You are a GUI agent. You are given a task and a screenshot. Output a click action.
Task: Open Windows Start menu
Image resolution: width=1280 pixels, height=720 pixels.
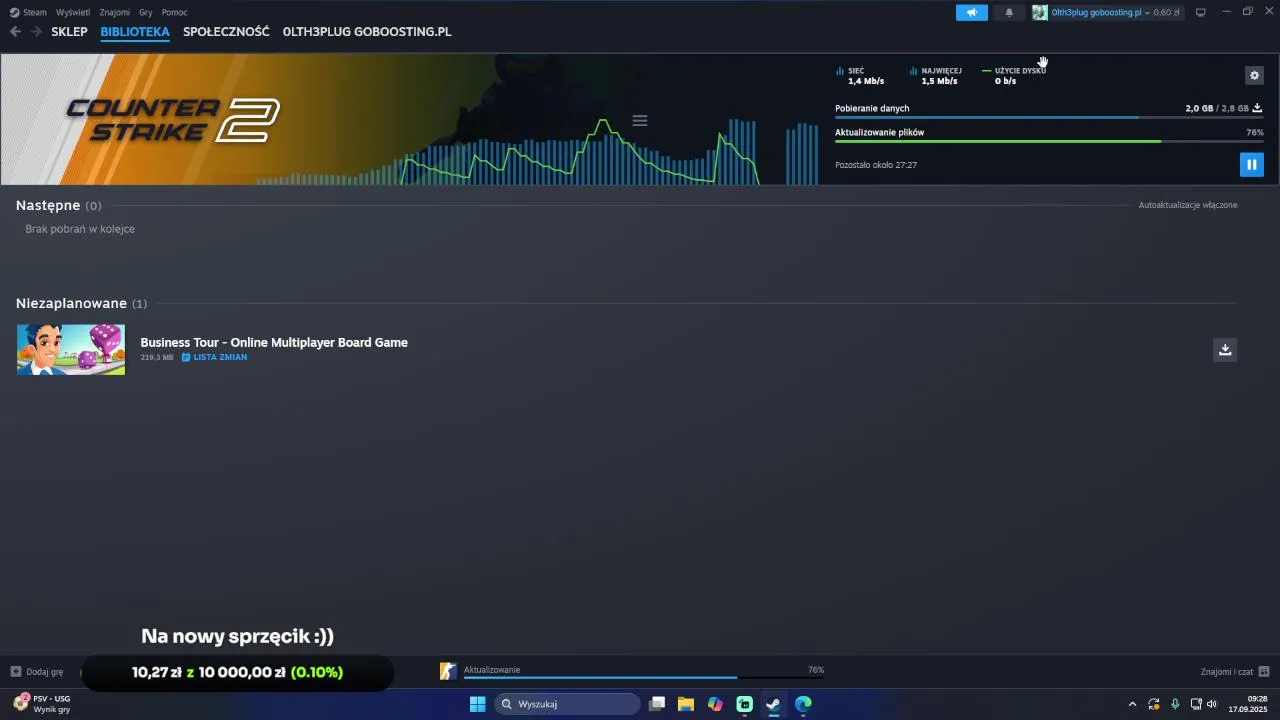(x=477, y=704)
